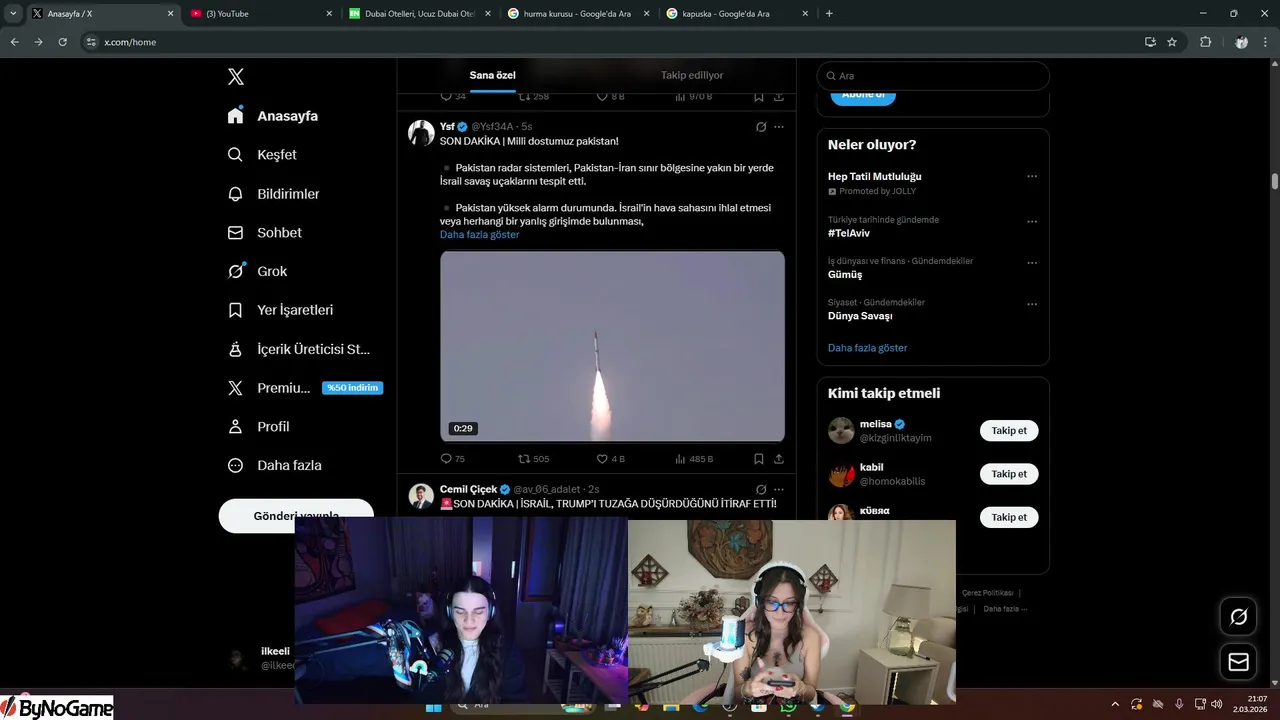Click reply icon on Ysf post

pyautogui.click(x=446, y=459)
